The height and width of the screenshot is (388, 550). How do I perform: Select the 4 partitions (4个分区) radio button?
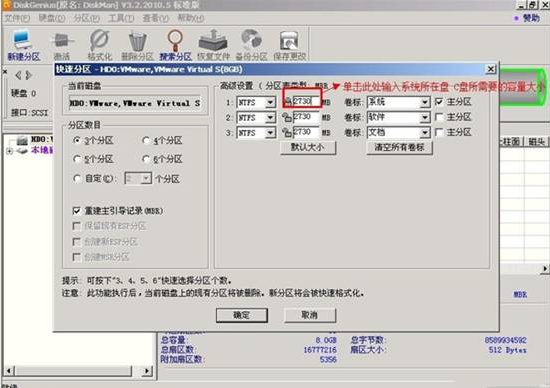click(146, 140)
